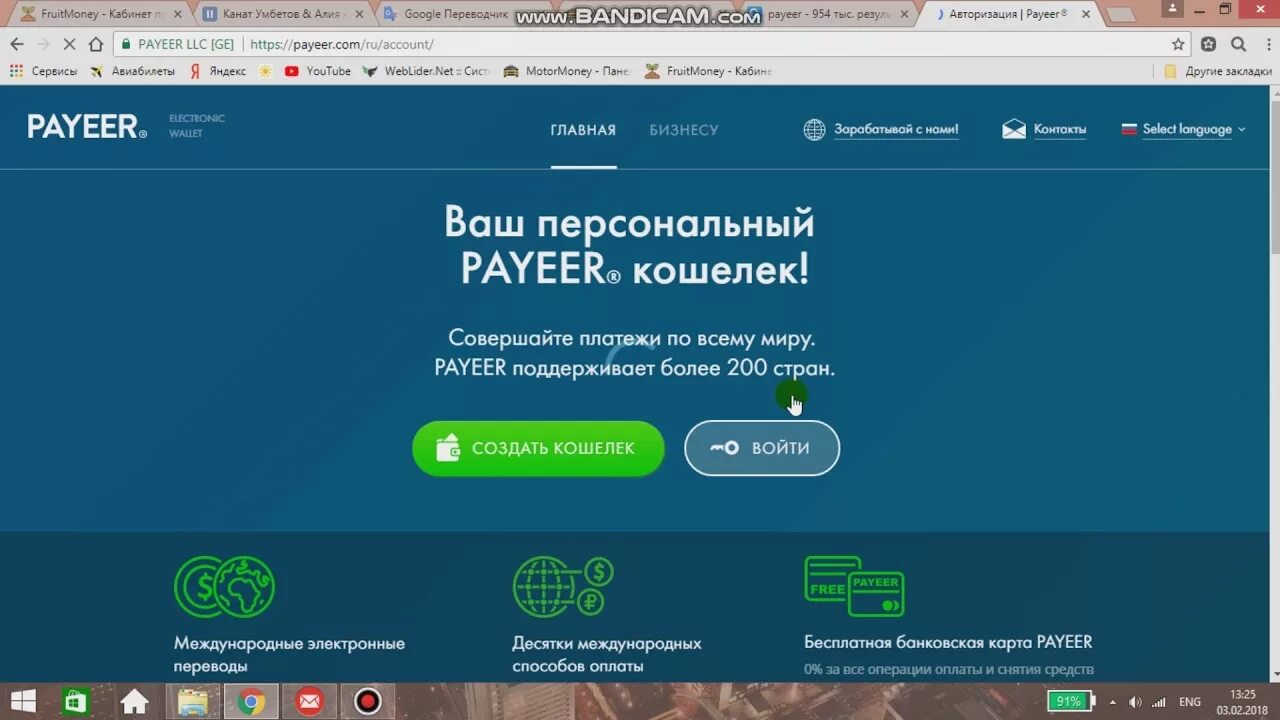Click the ВОЙТИ login button
Image resolution: width=1280 pixels, height=720 pixels.
762,448
